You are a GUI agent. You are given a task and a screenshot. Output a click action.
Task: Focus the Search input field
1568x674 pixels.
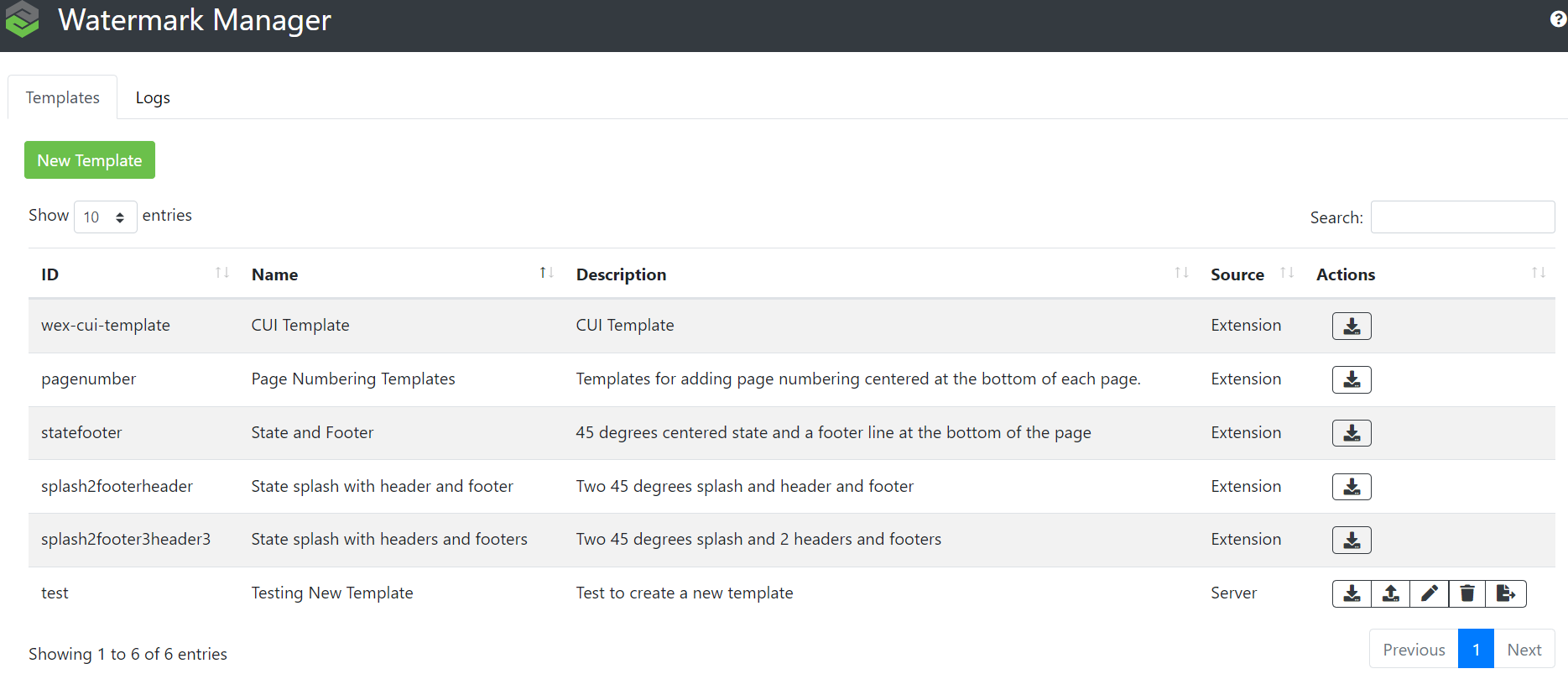[x=1462, y=217]
